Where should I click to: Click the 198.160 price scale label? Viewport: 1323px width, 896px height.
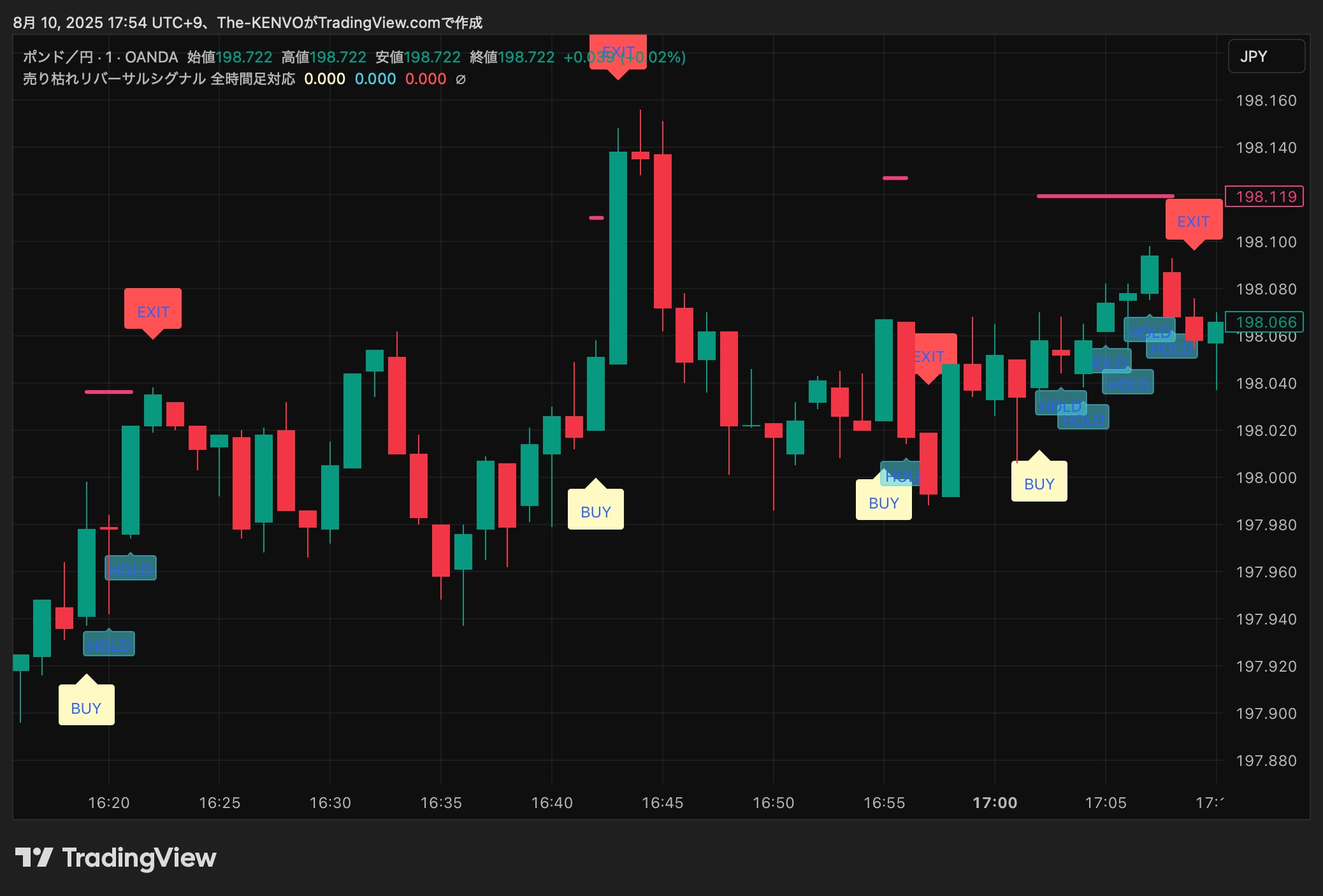point(1265,101)
